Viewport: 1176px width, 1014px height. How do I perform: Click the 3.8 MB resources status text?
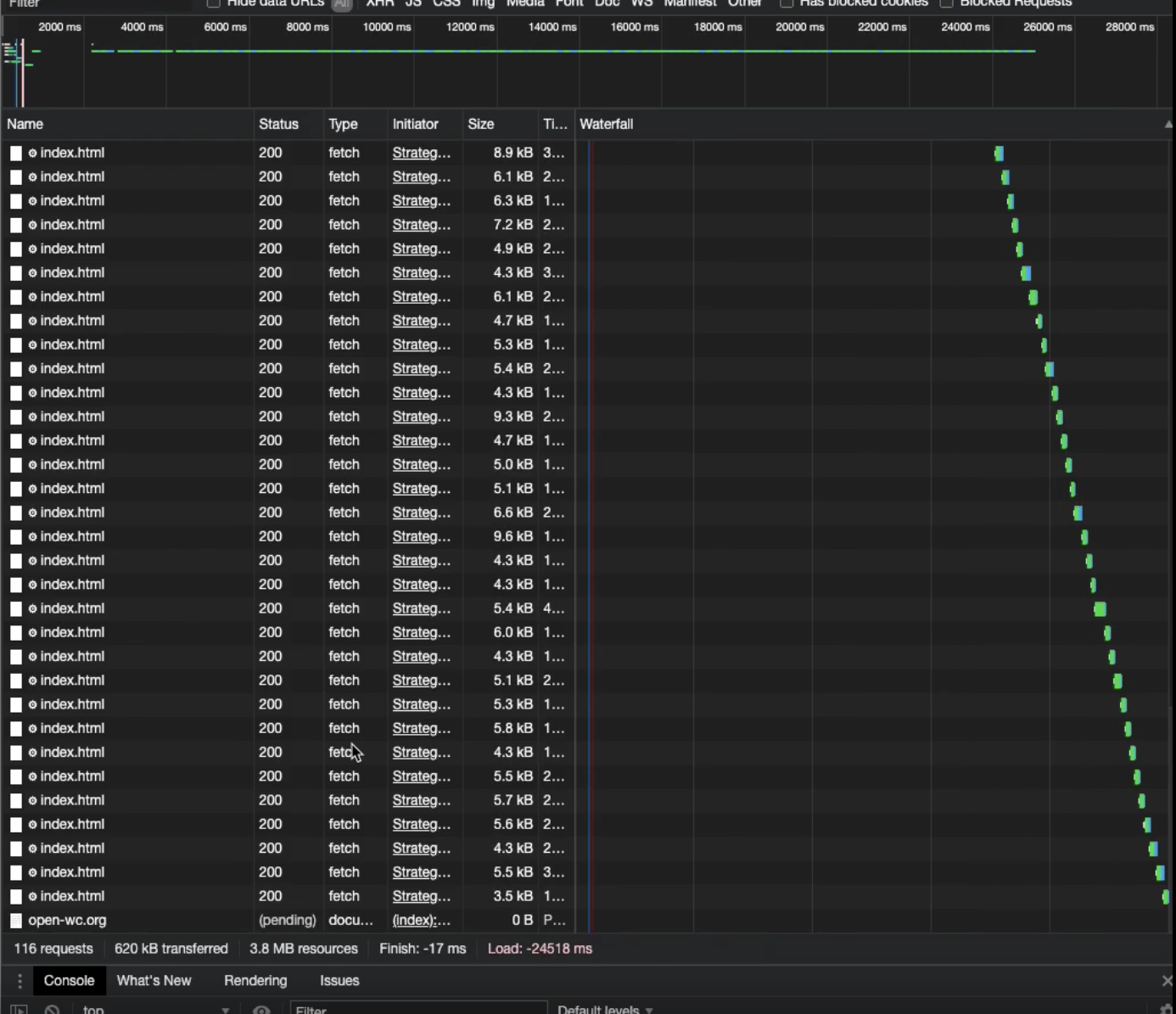(304, 949)
